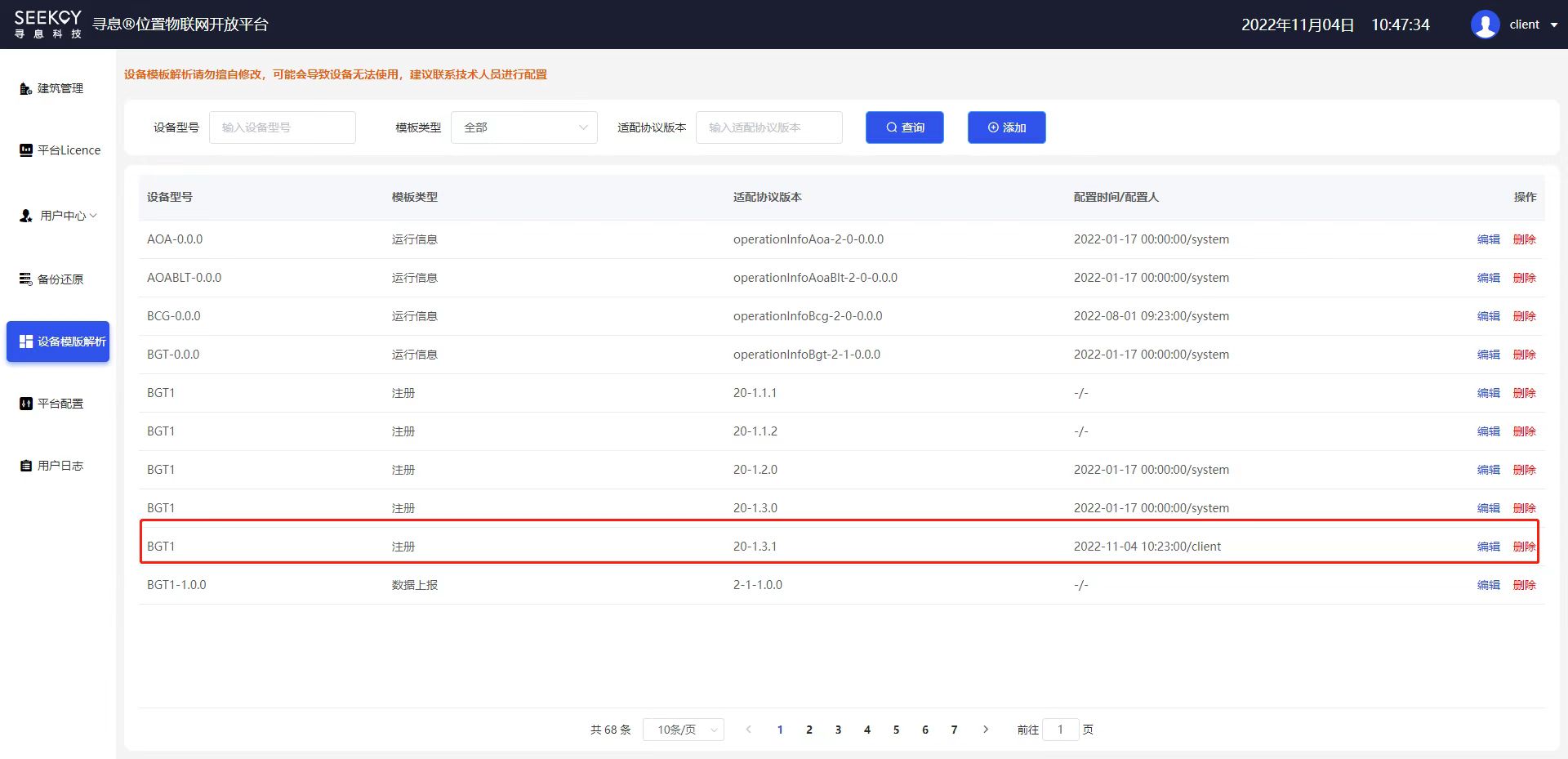Delete the BGT1-1.0.0 row
Screen dimensions: 1568x759
(1525, 585)
